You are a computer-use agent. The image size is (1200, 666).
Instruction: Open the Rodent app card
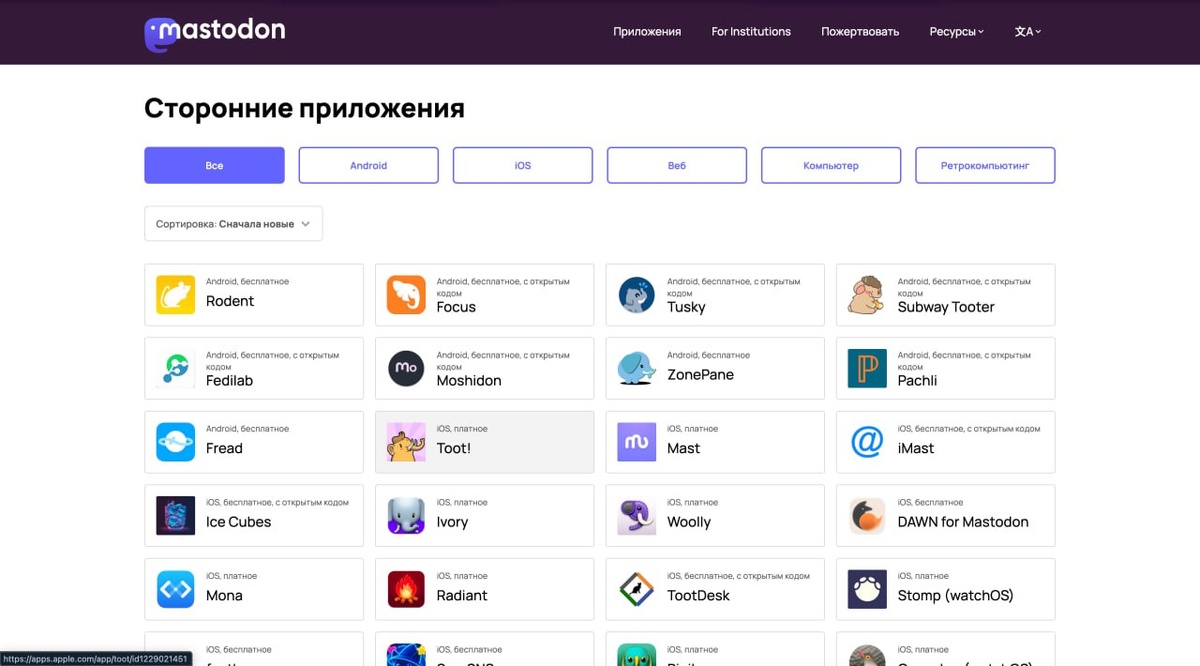(x=254, y=295)
